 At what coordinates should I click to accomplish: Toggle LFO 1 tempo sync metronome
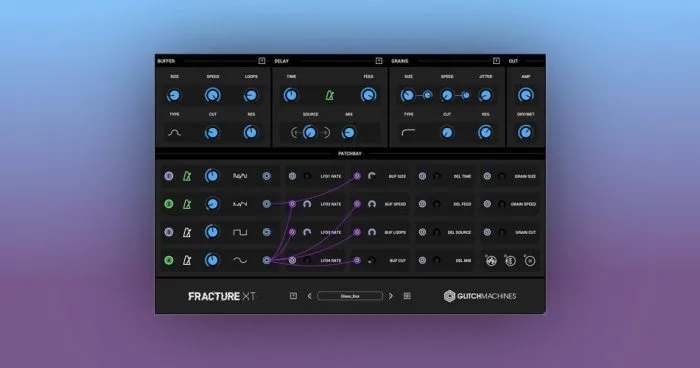tap(187, 176)
